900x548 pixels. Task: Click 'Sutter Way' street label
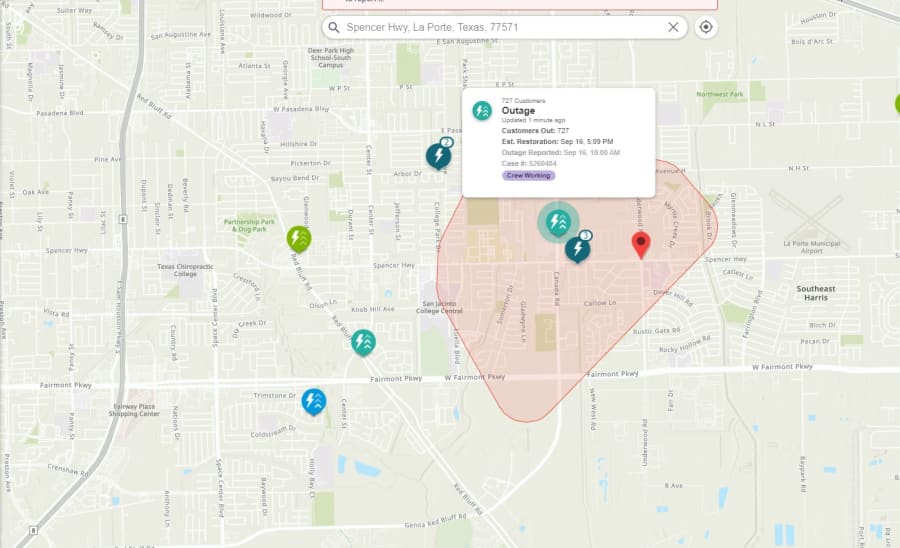(74, 10)
